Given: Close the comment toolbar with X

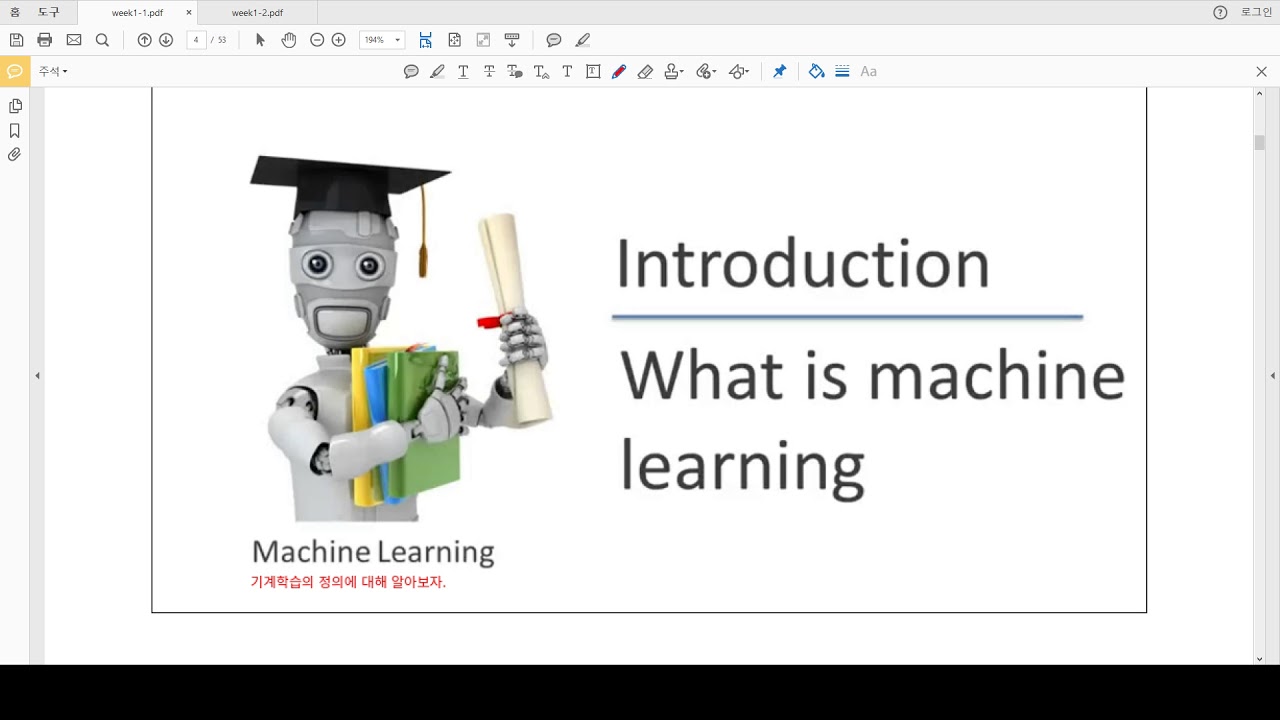Looking at the screenshot, I should tap(1261, 71).
